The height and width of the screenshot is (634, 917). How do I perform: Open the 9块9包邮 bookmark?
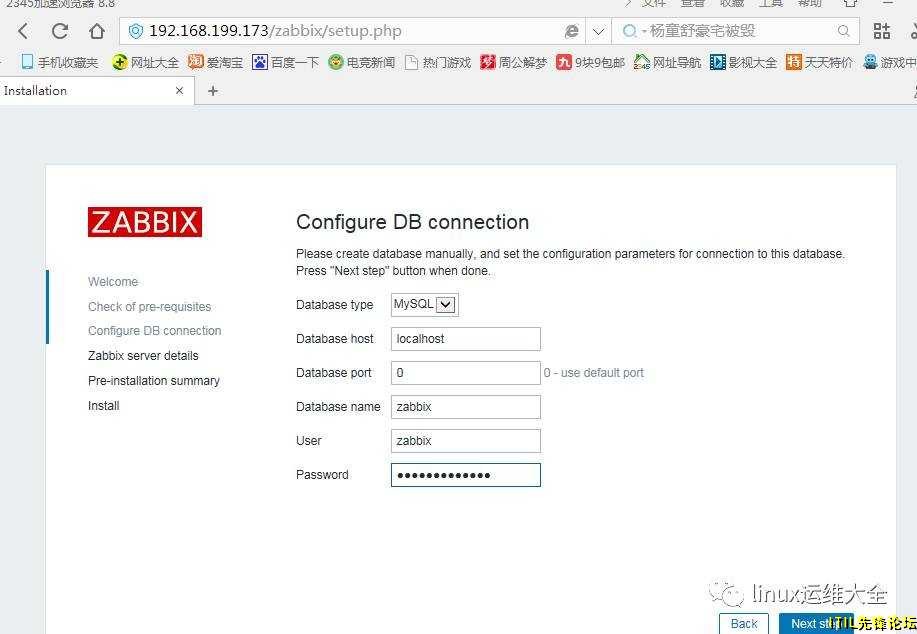[591, 62]
